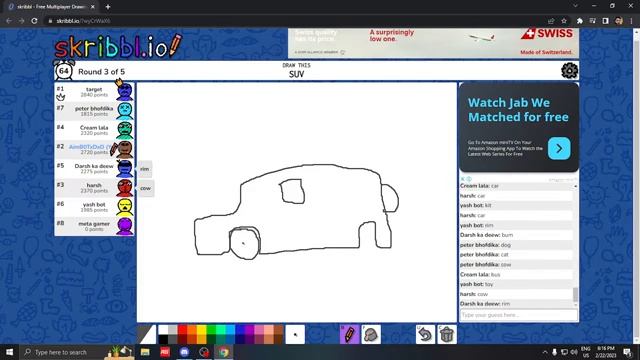Image resolution: width=640 pixels, height=360 pixels.
Task: Select the pencil brush tool
Action: (x=349, y=335)
